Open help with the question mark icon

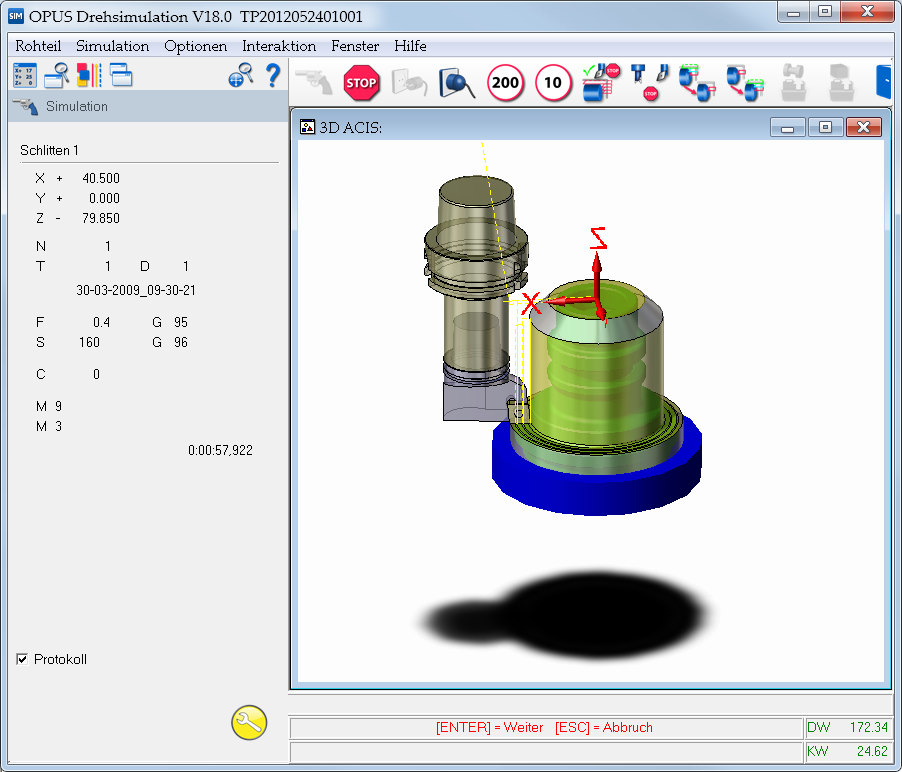pyautogui.click(x=273, y=75)
